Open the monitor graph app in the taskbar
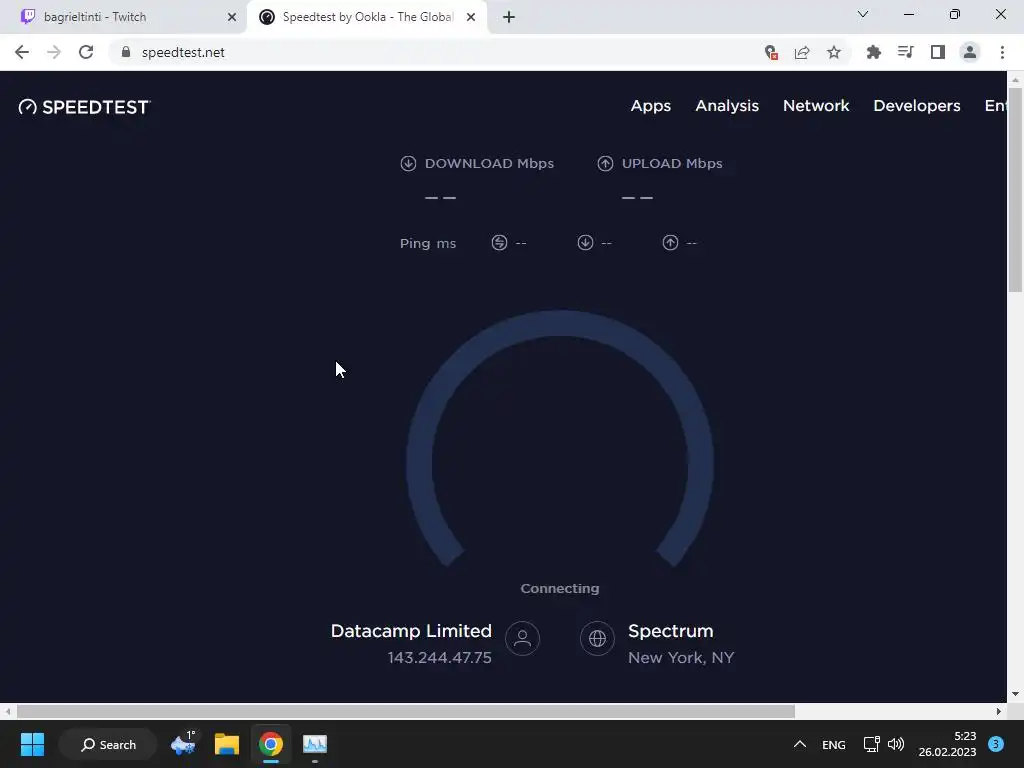This screenshot has width=1024, height=768. tap(315, 744)
